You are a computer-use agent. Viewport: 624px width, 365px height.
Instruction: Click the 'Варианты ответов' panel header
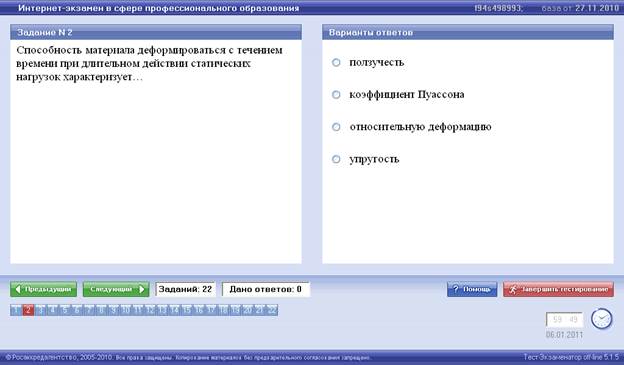468,32
